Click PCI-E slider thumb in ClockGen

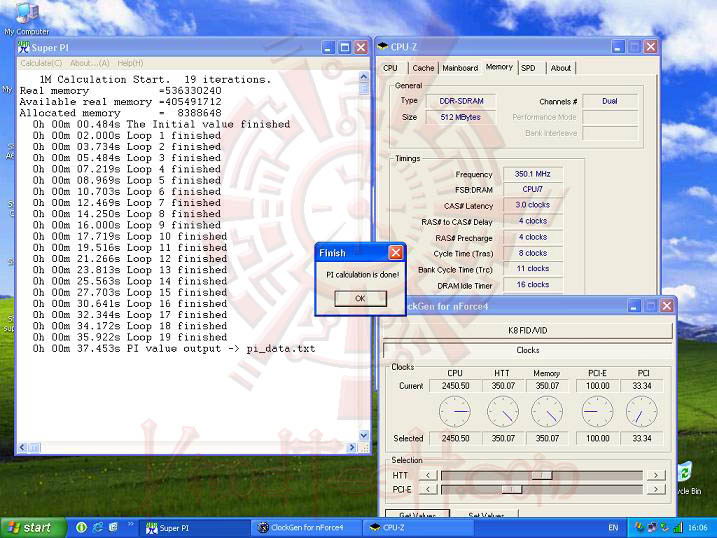coord(512,490)
